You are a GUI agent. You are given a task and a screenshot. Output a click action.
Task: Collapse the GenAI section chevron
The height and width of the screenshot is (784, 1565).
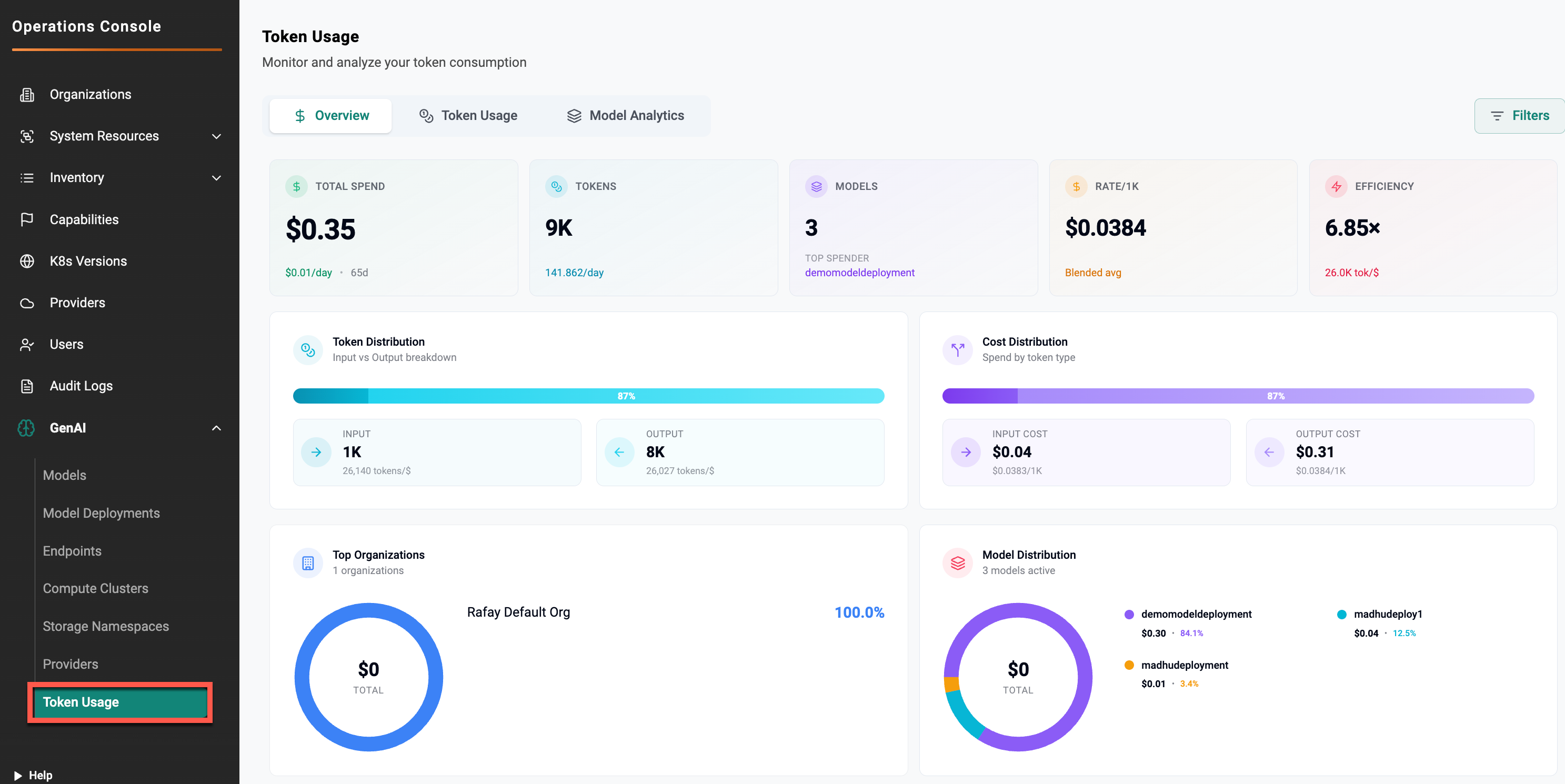click(216, 428)
